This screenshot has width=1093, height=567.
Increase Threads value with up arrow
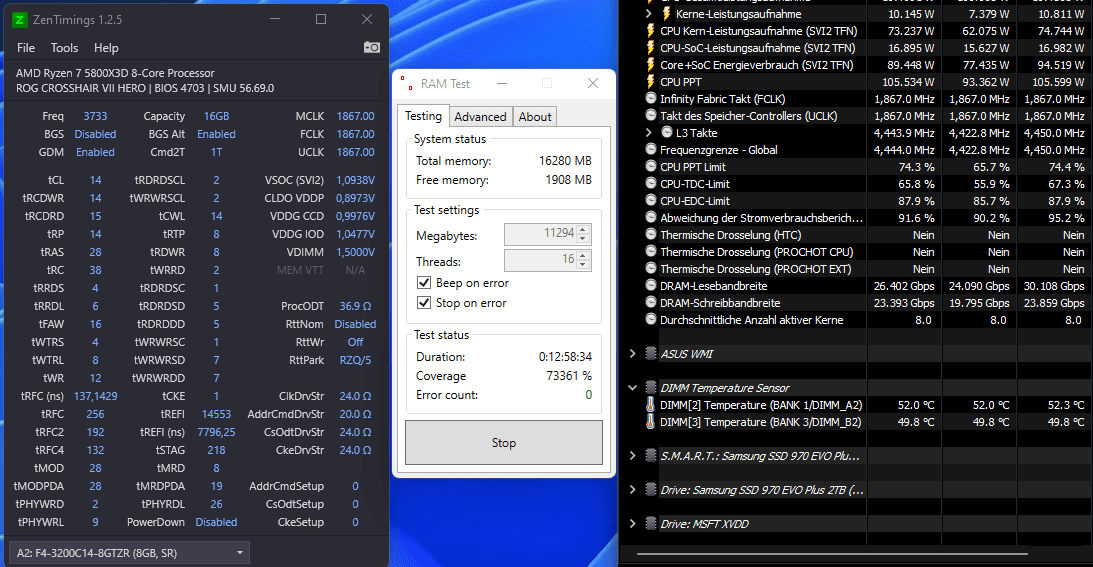click(x=583, y=255)
